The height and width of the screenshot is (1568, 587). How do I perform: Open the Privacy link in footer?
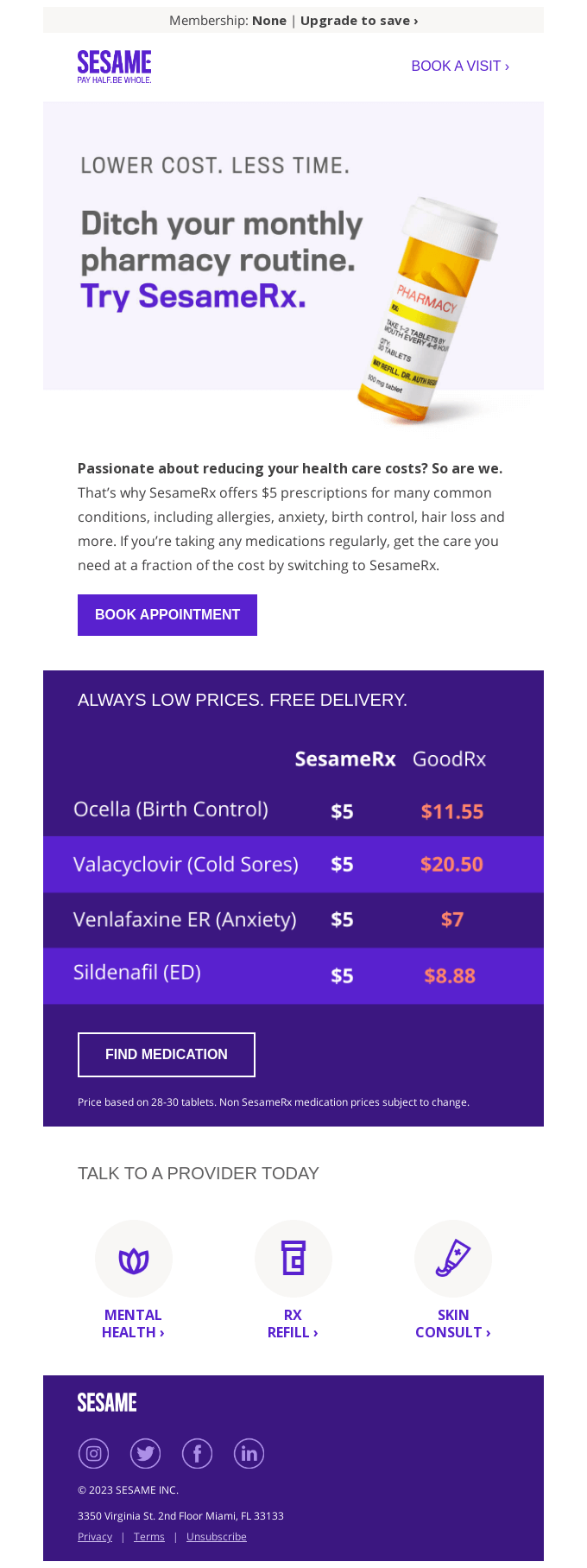[95, 1537]
